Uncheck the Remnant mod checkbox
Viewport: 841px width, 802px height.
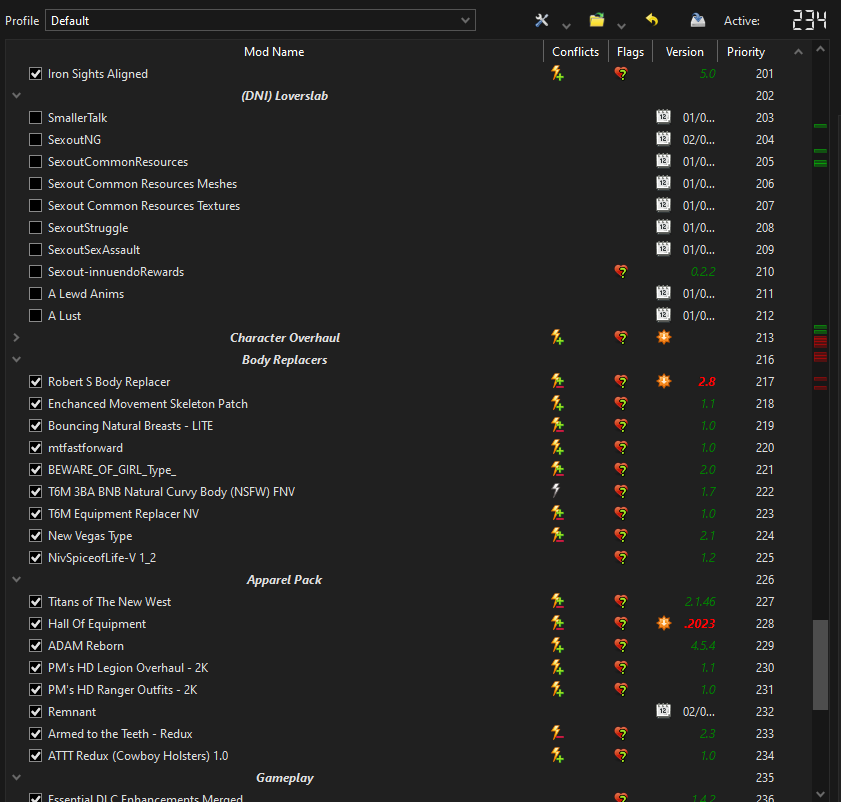[x=35, y=711]
